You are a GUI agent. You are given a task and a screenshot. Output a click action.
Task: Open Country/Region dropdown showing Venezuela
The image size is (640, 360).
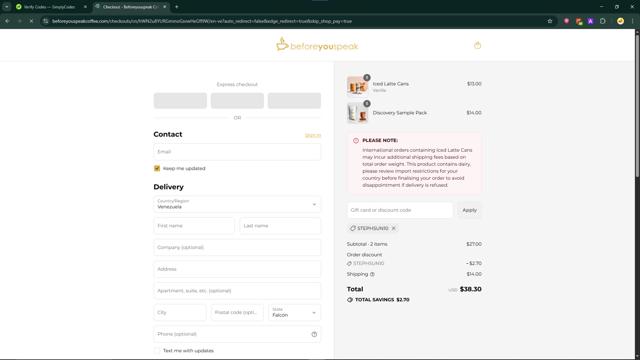pyautogui.click(x=237, y=204)
